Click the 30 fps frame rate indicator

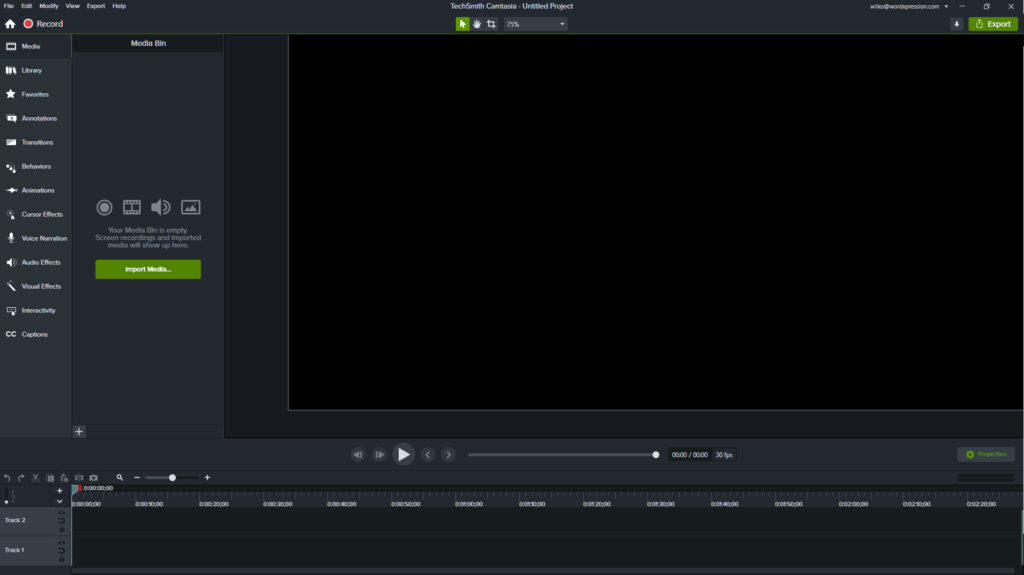pos(724,455)
